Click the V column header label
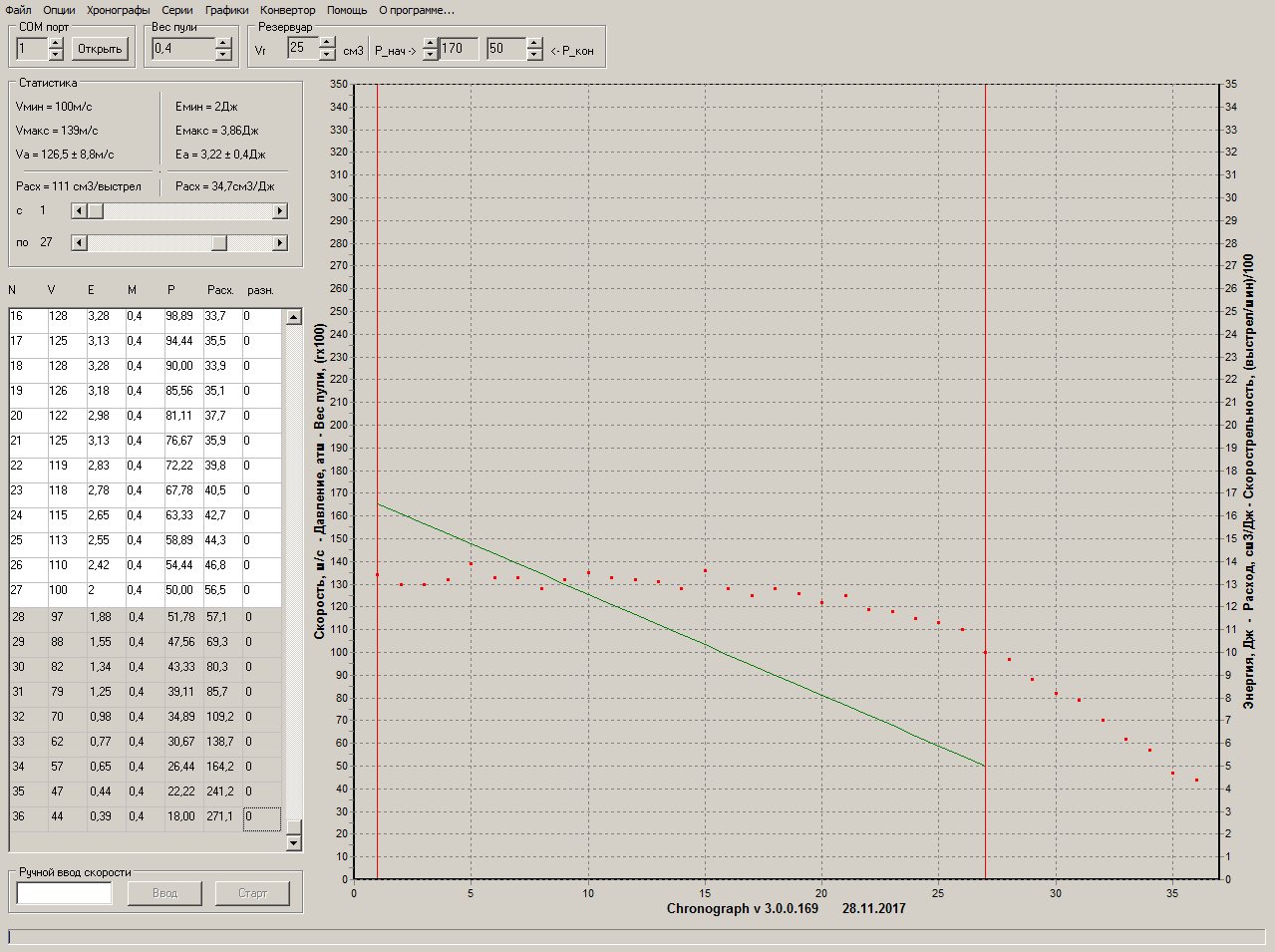 (52, 290)
